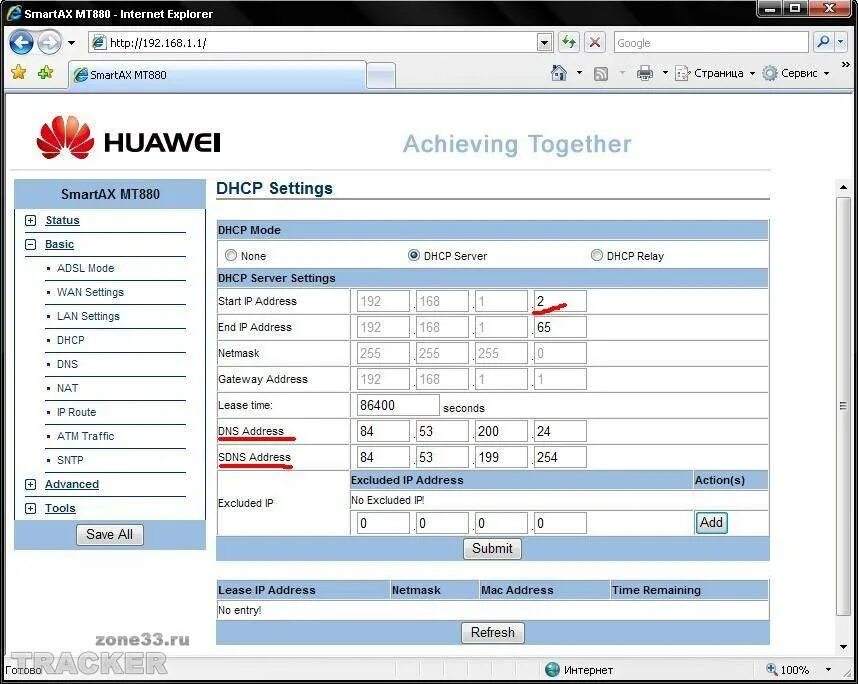858x684 pixels.
Task: Open LAN Settings page
Action: [88, 316]
